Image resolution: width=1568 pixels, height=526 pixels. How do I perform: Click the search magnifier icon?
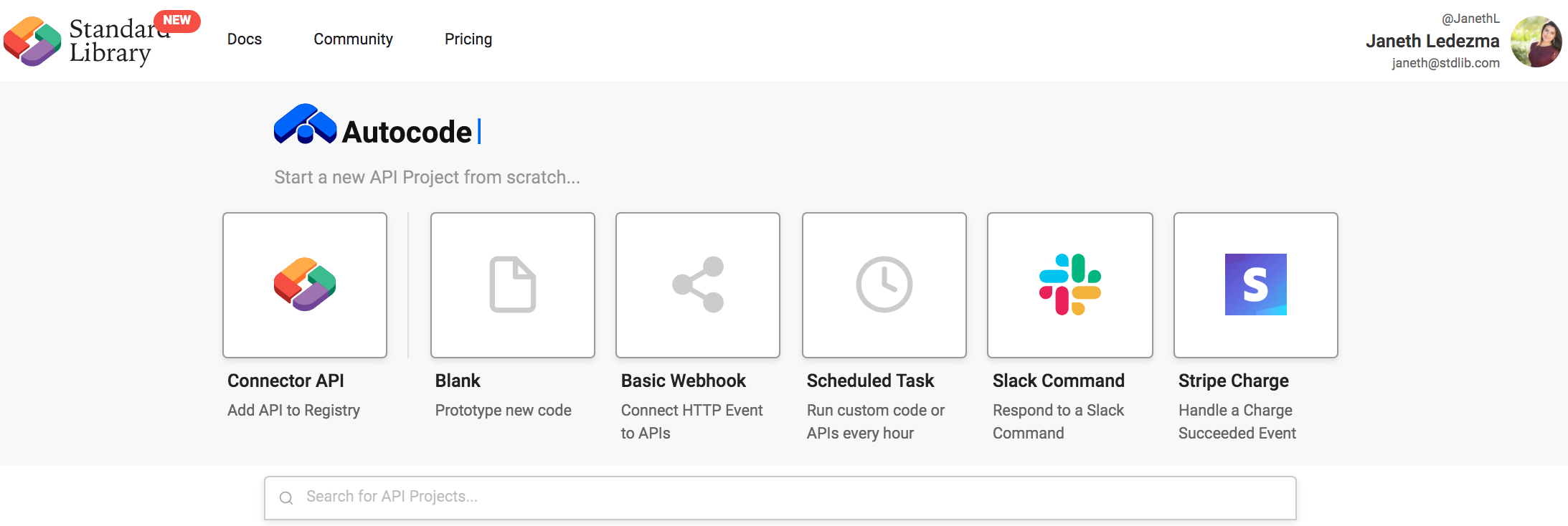[x=286, y=498]
